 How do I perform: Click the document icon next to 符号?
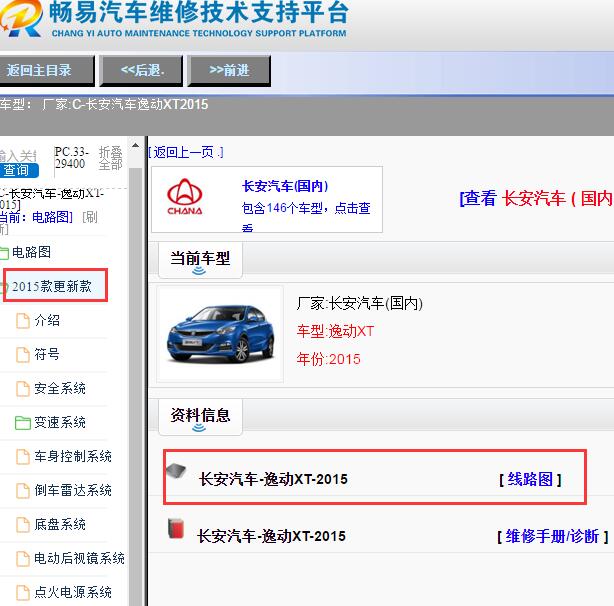23,355
